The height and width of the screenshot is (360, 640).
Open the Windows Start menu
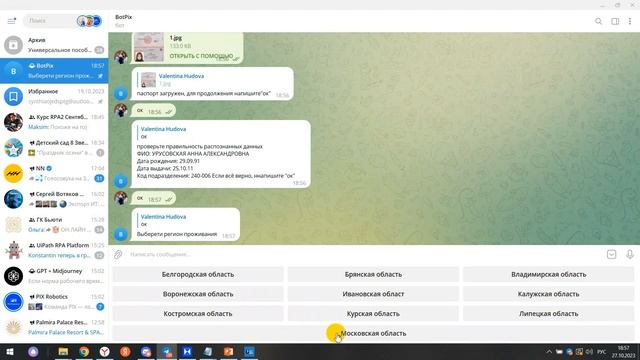pos(10,351)
